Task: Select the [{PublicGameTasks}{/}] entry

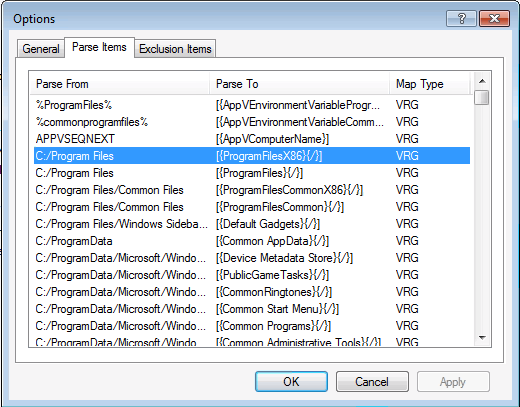Action: point(272,275)
